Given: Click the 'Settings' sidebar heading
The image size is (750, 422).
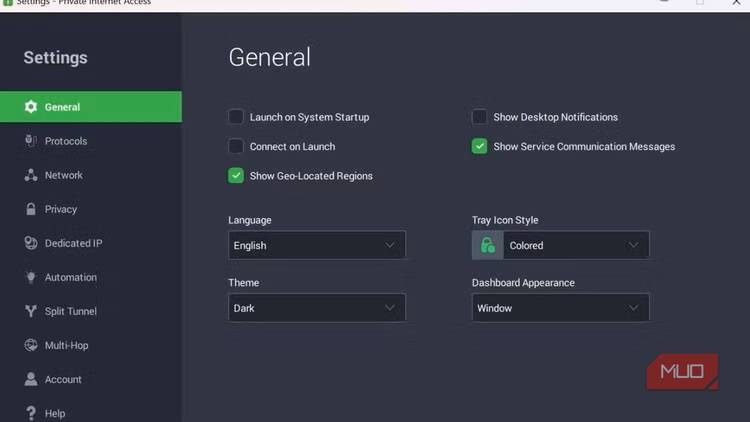Looking at the screenshot, I should [55, 57].
